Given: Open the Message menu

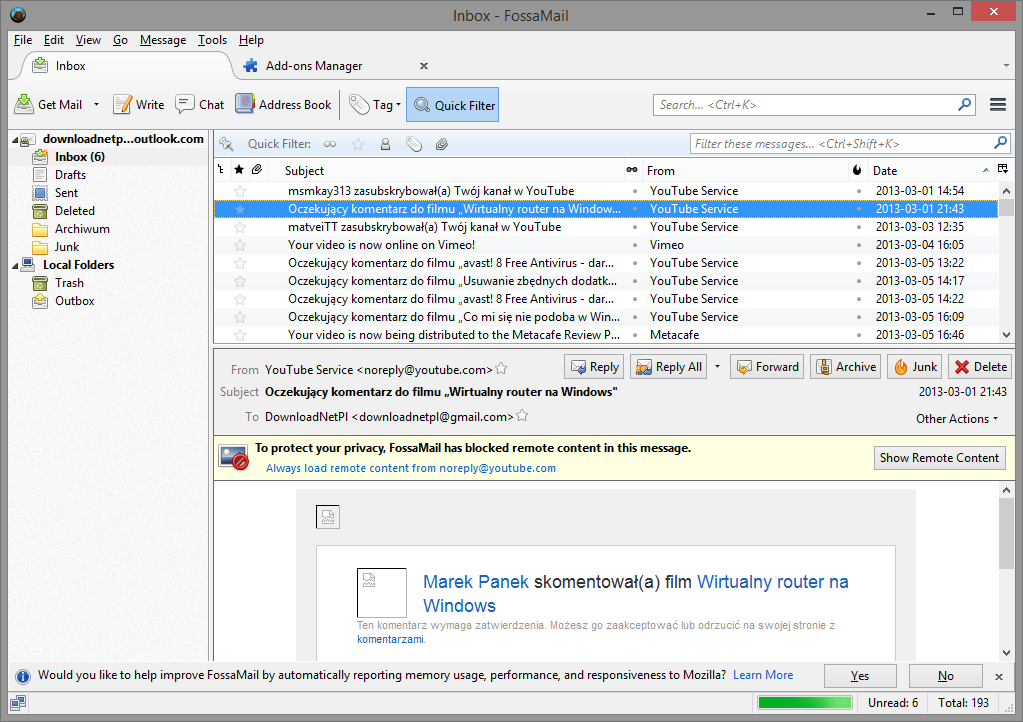Looking at the screenshot, I should click(x=162, y=40).
